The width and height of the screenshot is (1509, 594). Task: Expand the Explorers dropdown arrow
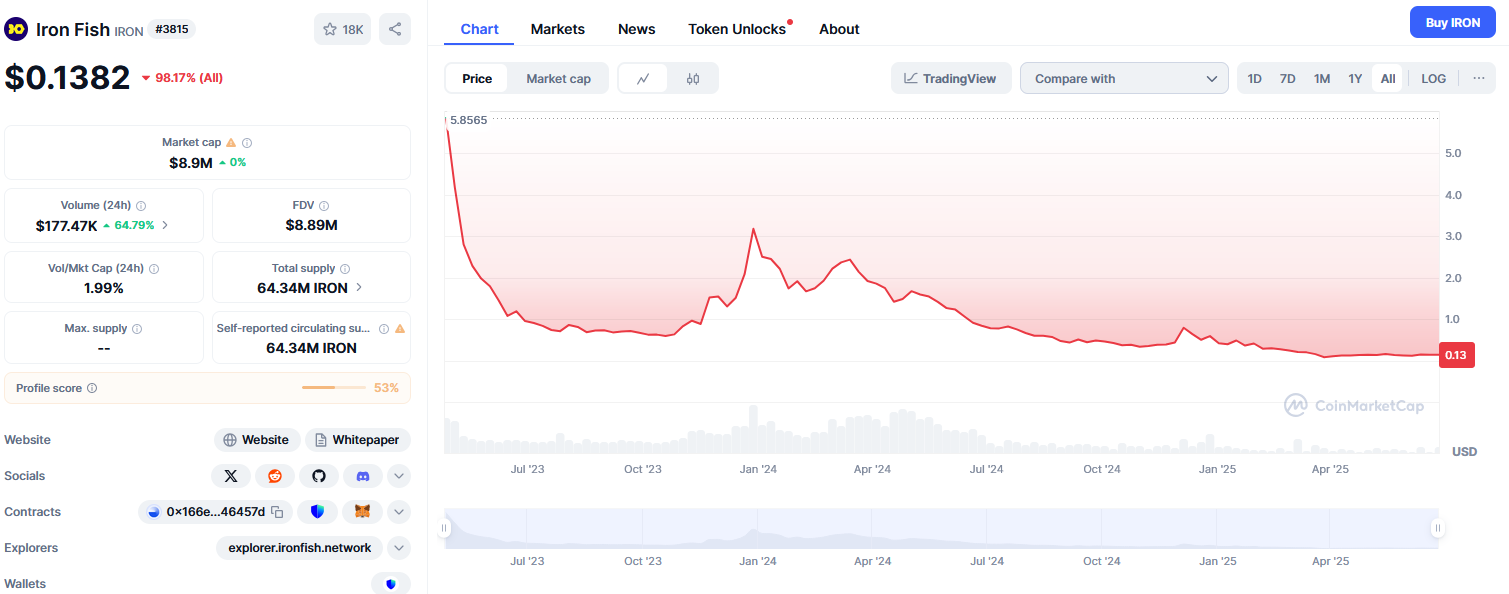pyautogui.click(x=398, y=547)
